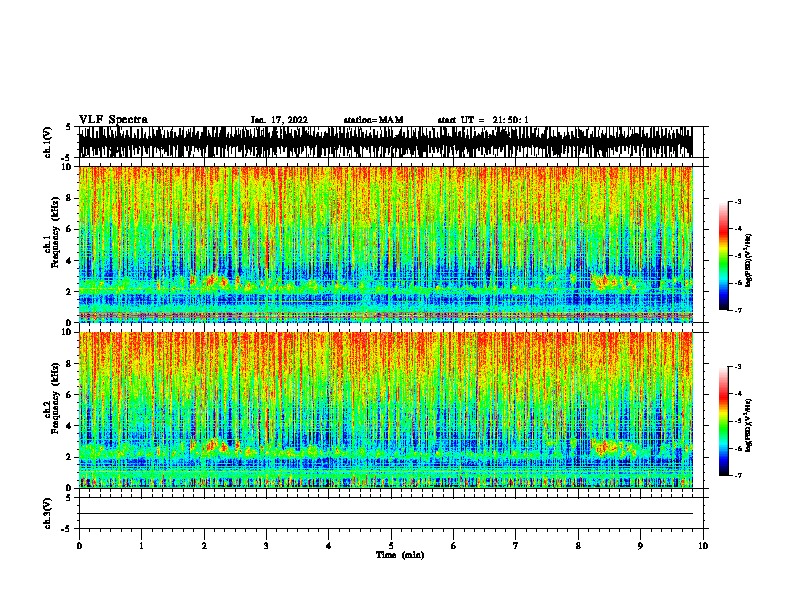Click the date "Jan. 17, 2022"

pyautogui.click(x=279, y=120)
